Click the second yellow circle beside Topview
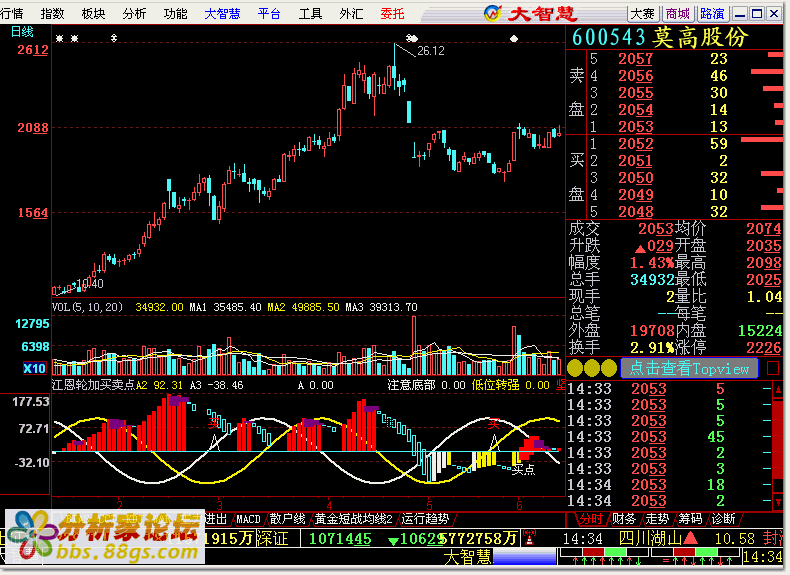The height and width of the screenshot is (575, 790). point(592,368)
